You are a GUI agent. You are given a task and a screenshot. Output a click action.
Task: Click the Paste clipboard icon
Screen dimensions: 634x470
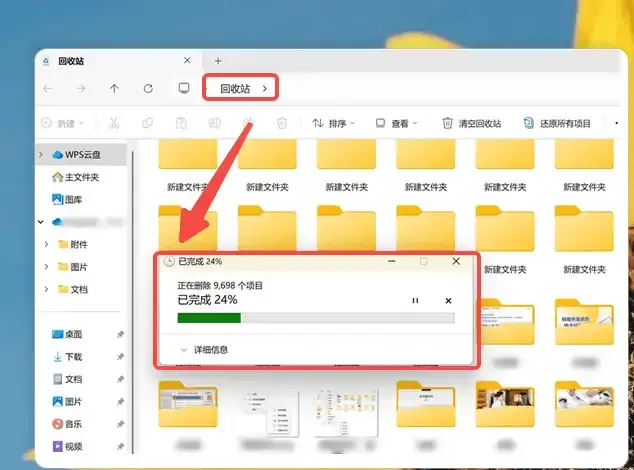point(181,123)
